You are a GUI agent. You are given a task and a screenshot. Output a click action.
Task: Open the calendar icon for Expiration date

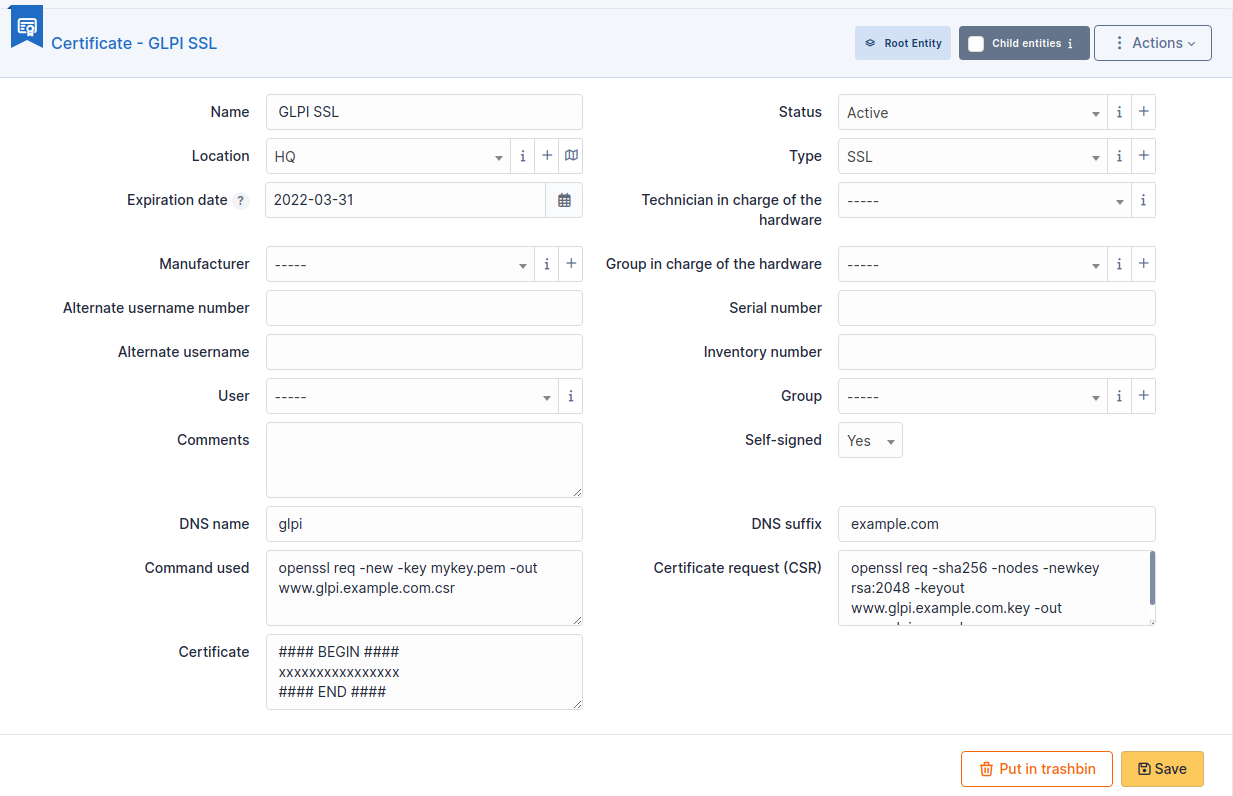tap(564, 200)
